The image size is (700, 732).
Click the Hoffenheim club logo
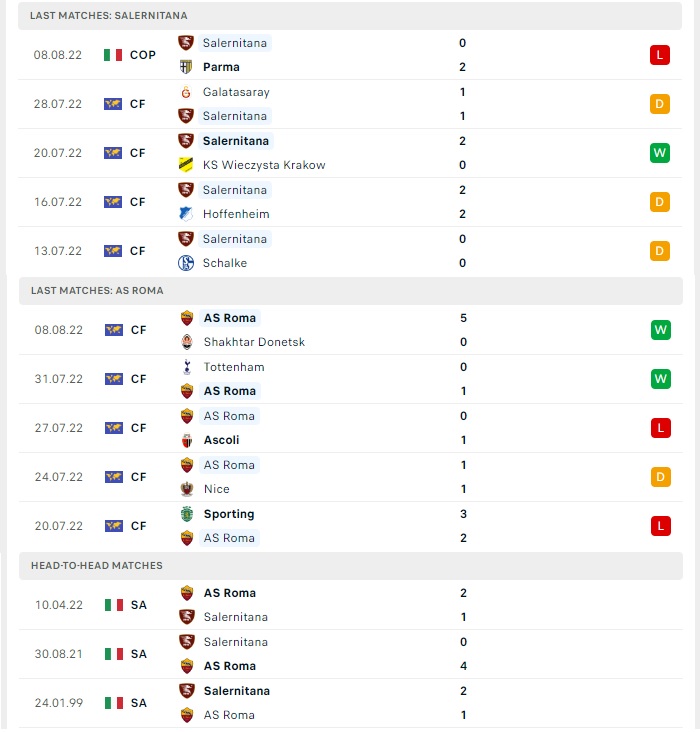pyautogui.click(x=186, y=214)
